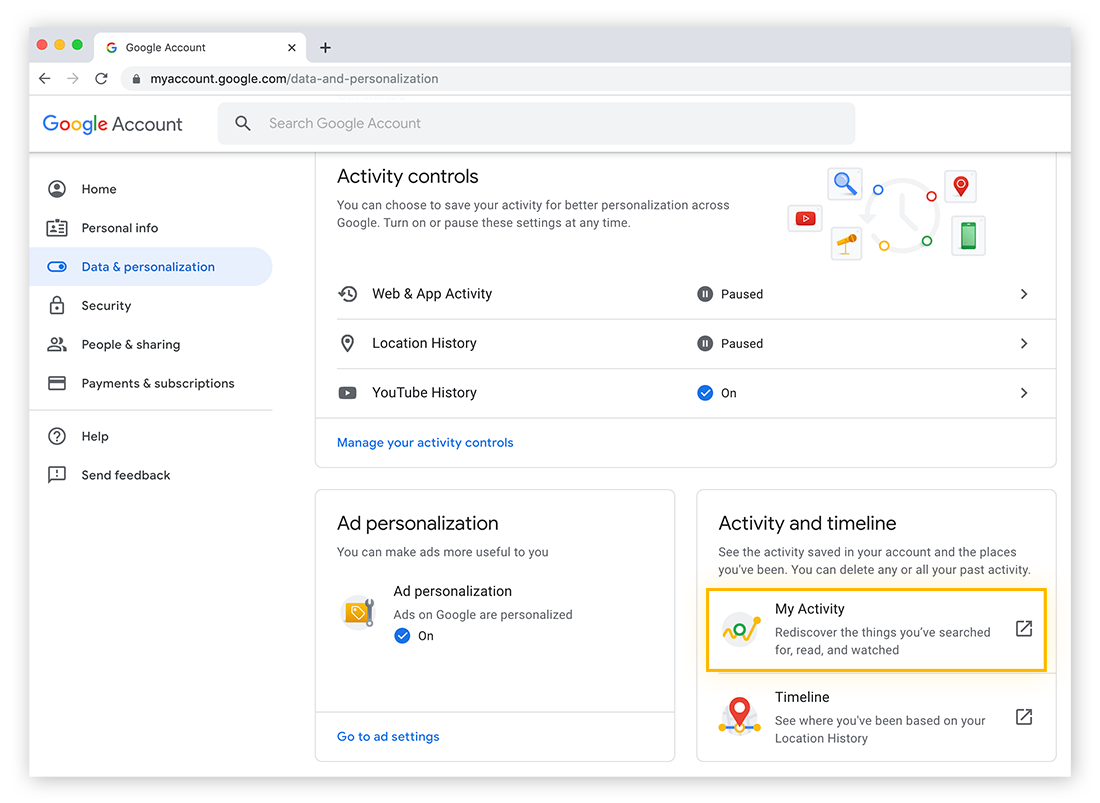This screenshot has width=1100, height=803.
Task: Open Timeline in a new tab icon
Action: point(1023,717)
